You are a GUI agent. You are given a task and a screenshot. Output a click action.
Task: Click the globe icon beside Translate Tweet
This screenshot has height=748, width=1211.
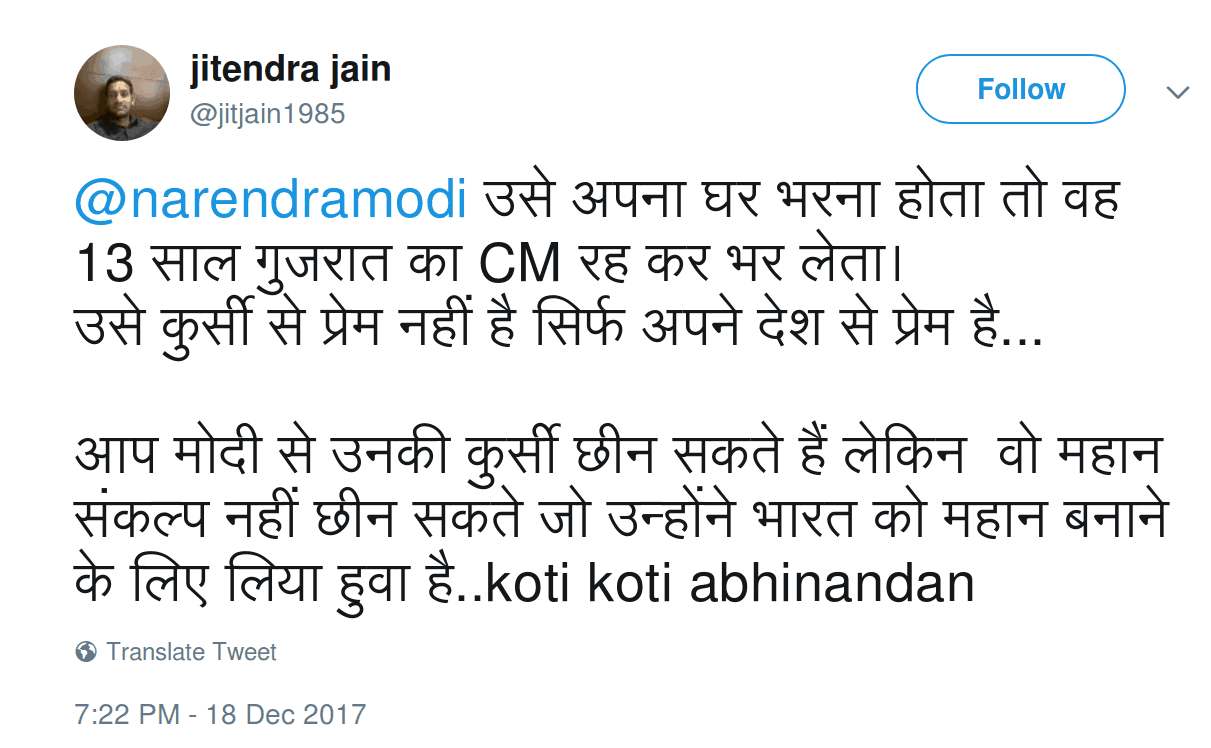tap(86, 653)
